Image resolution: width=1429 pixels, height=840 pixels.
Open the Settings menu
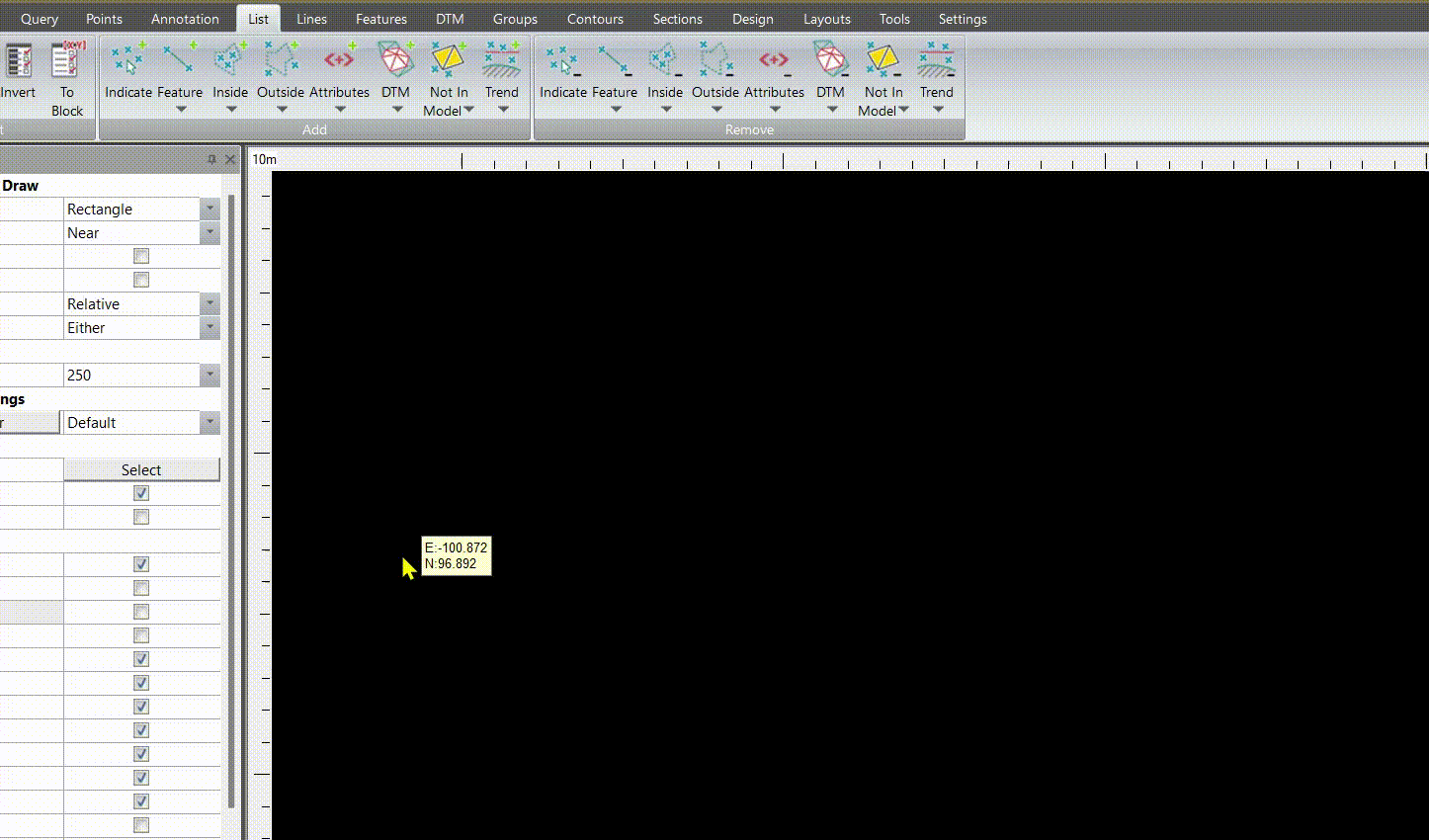[x=962, y=18]
